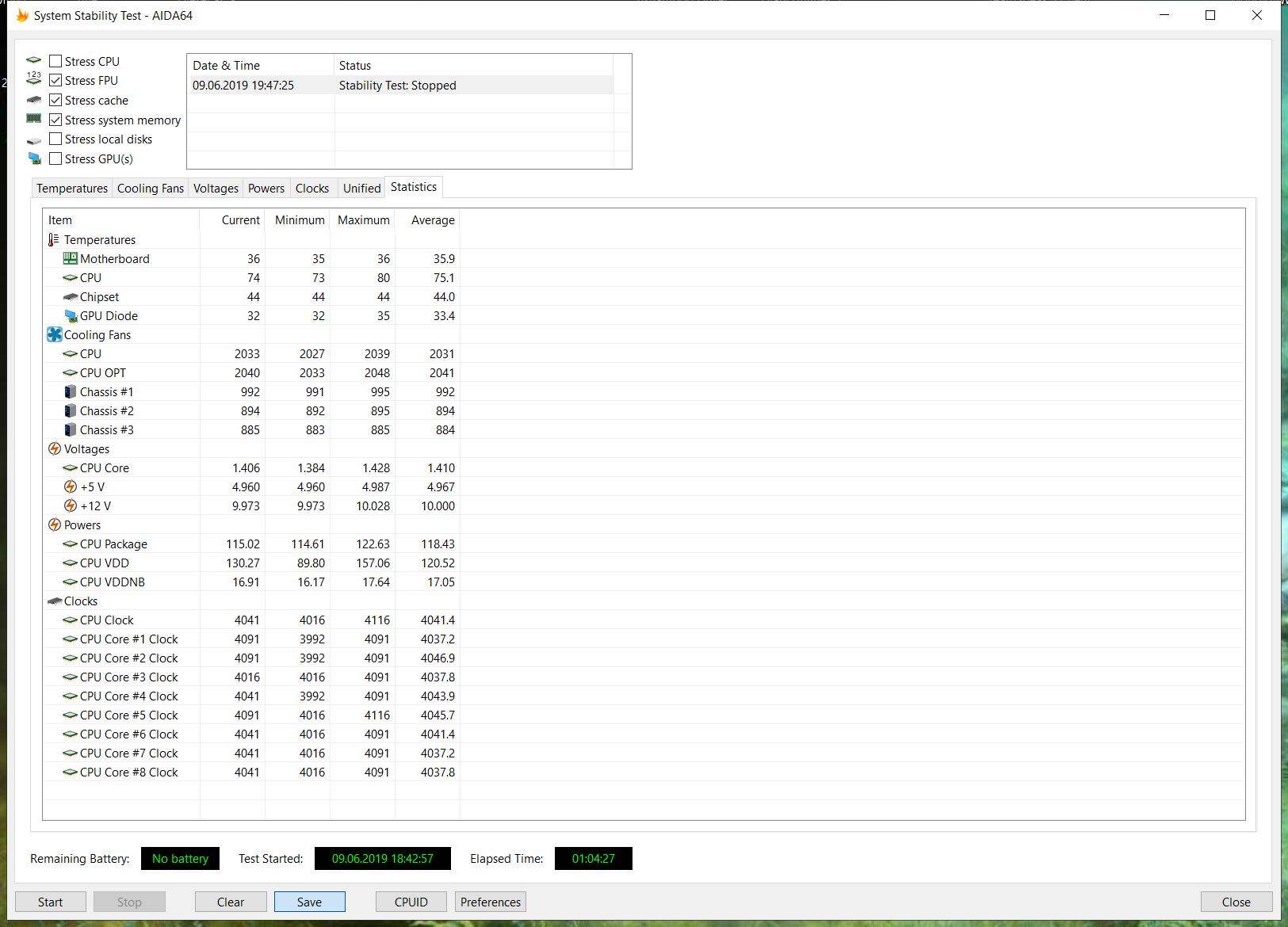
Task: Click the Voltages lightning icon
Action: pyautogui.click(x=54, y=448)
